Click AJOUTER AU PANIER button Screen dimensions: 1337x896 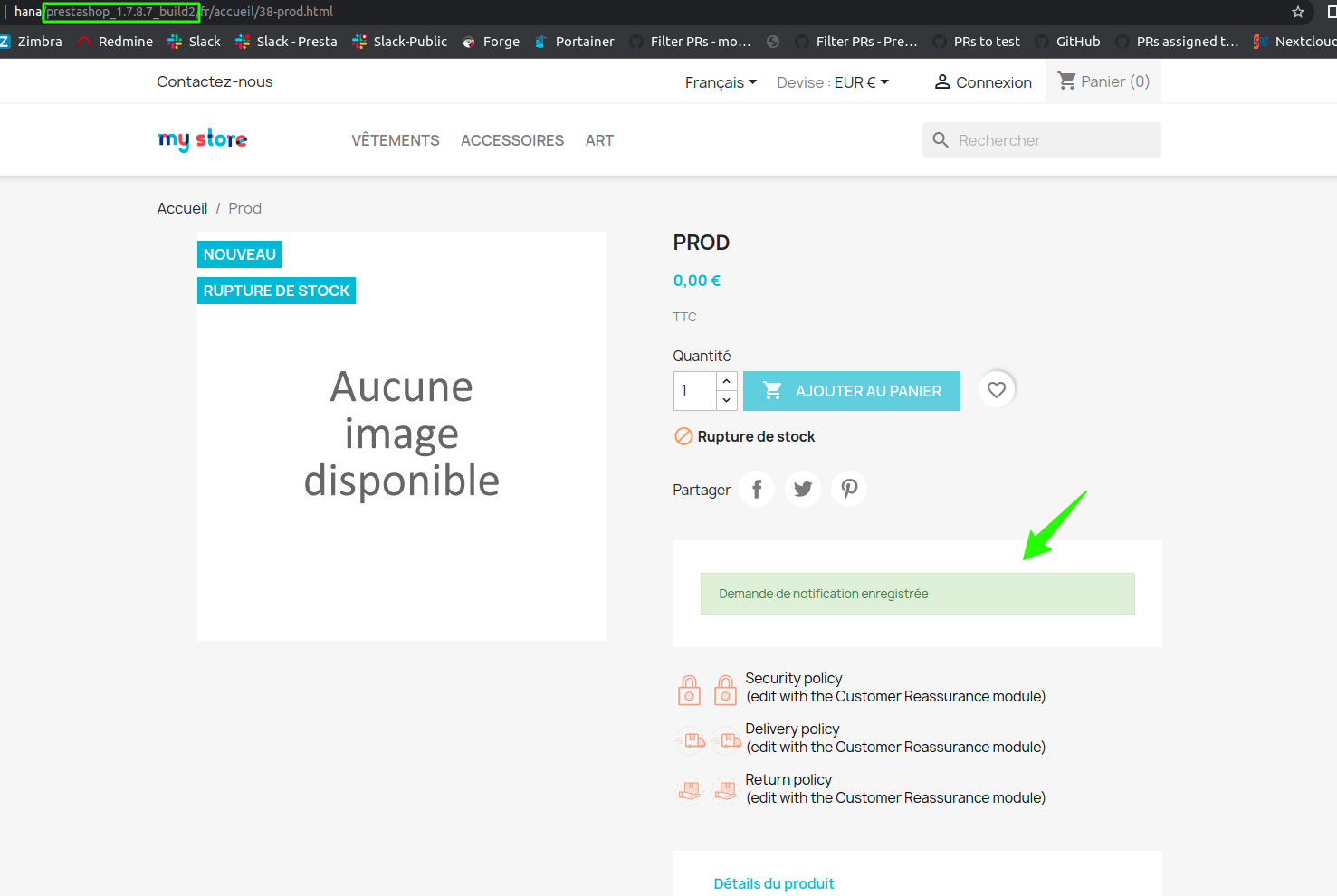click(x=851, y=390)
